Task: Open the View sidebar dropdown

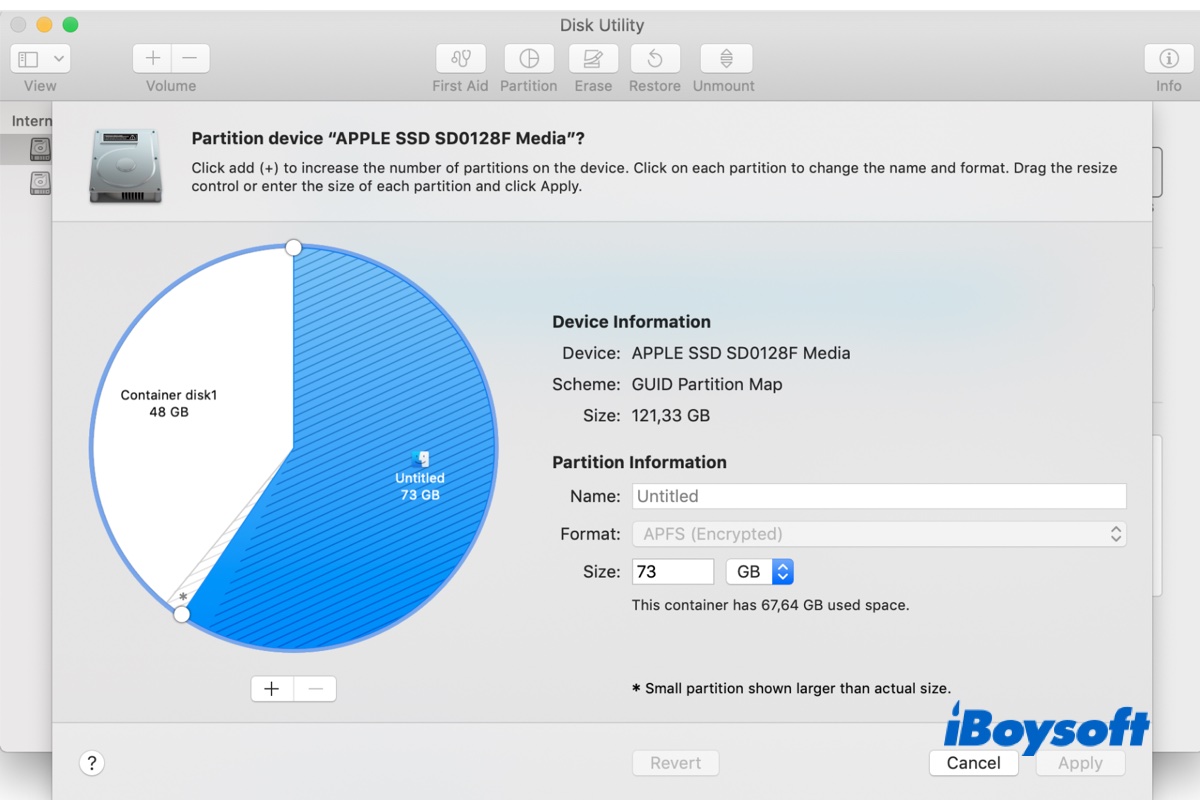Action: click(x=40, y=59)
